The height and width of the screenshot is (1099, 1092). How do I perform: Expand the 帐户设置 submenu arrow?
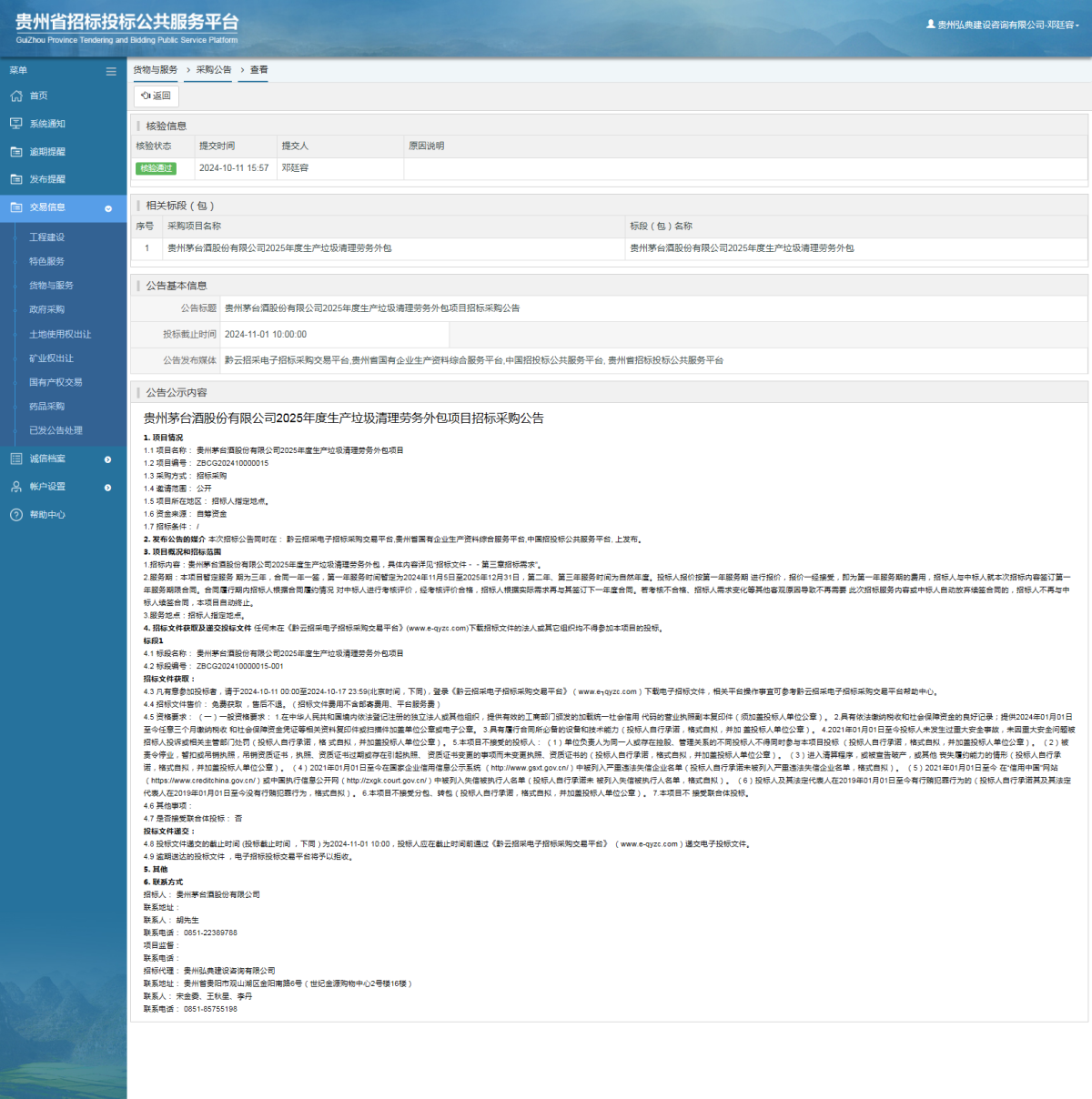(x=108, y=488)
